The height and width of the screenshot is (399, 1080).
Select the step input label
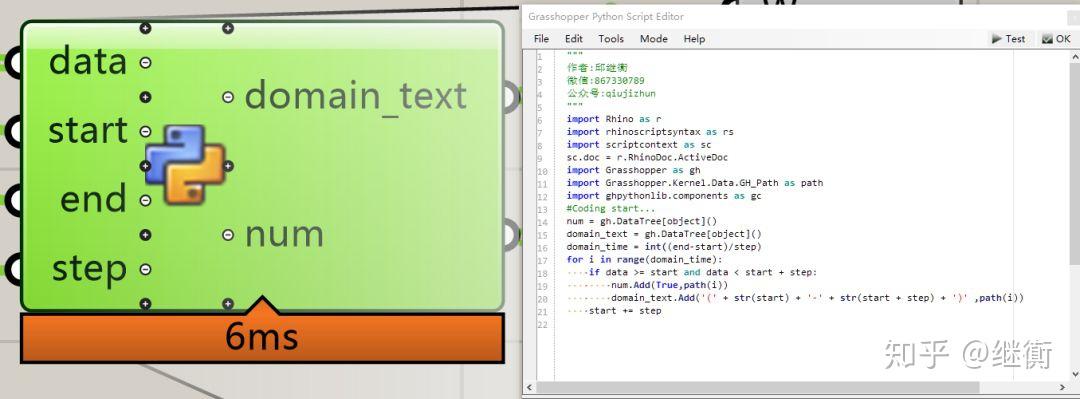[x=90, y=270]
